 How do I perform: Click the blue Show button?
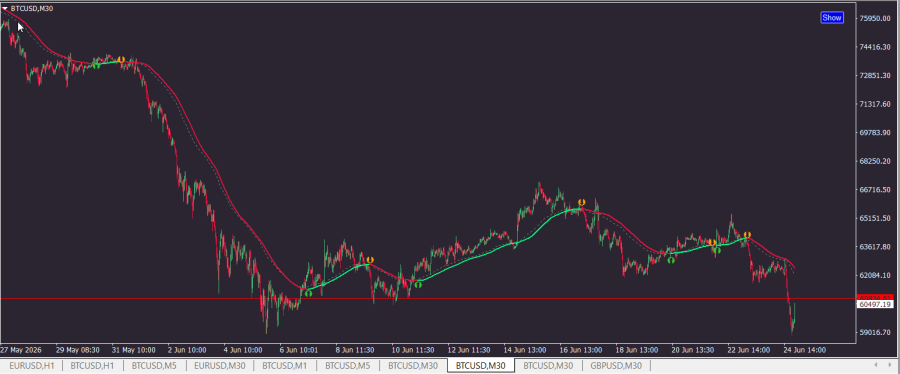(832, 18)
